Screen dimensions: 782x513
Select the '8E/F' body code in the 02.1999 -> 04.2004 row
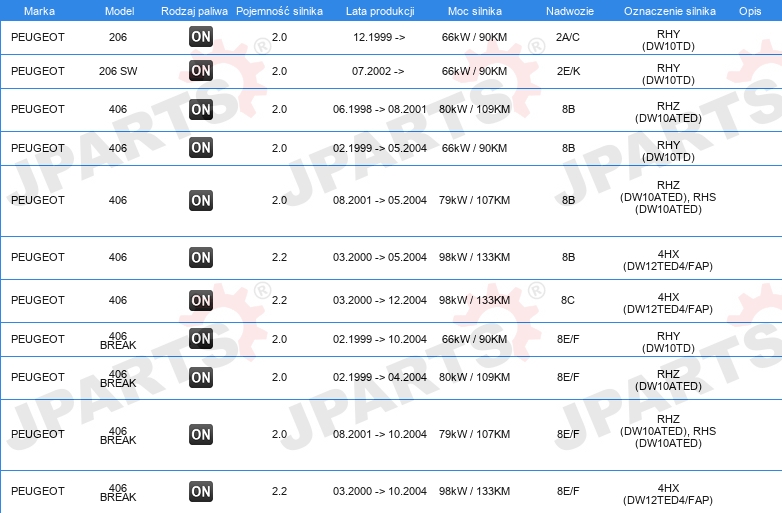tap(568, 377)
